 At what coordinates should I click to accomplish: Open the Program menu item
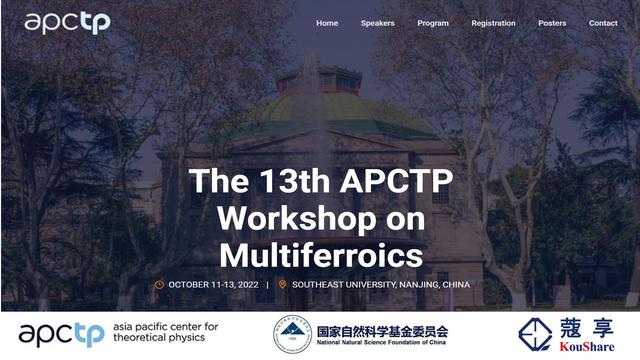pyautogui.click(x=433, y=23)
